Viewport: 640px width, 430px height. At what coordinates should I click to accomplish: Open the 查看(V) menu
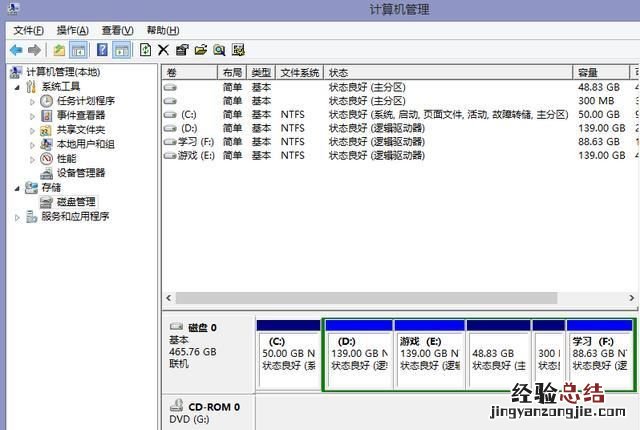click(x=117, y=31)
